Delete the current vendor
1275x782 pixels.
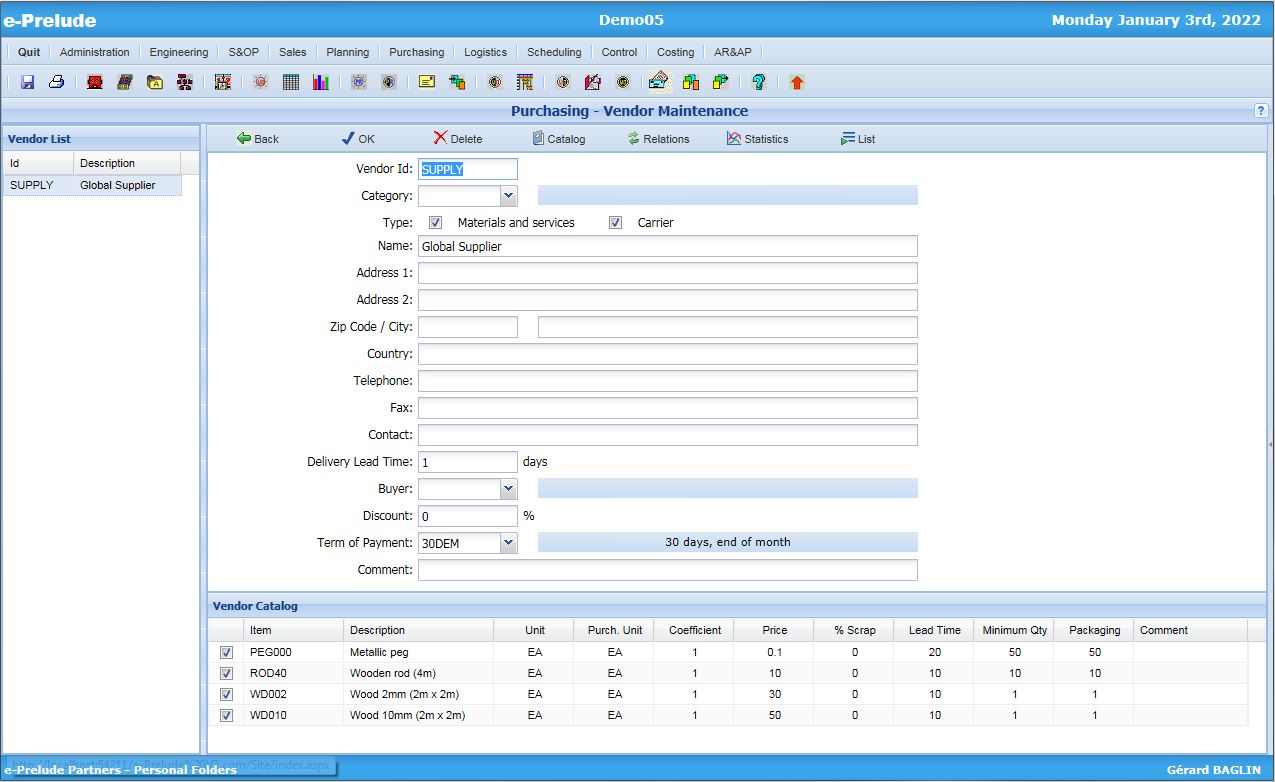coord(457,139)
